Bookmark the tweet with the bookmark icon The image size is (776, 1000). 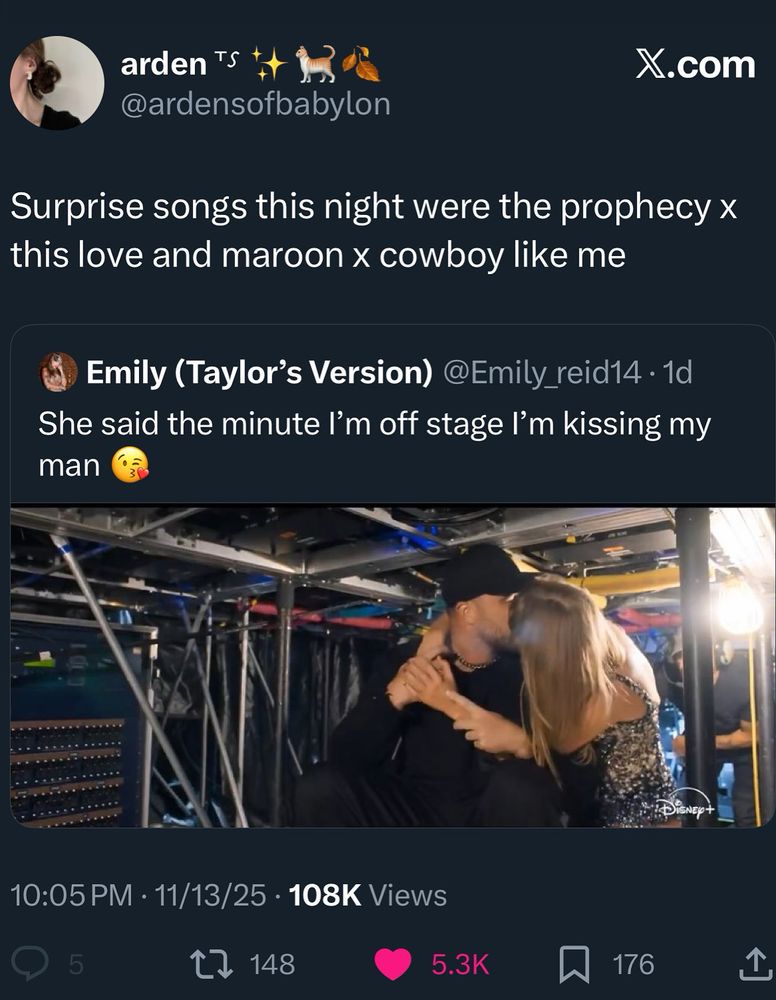573,964
